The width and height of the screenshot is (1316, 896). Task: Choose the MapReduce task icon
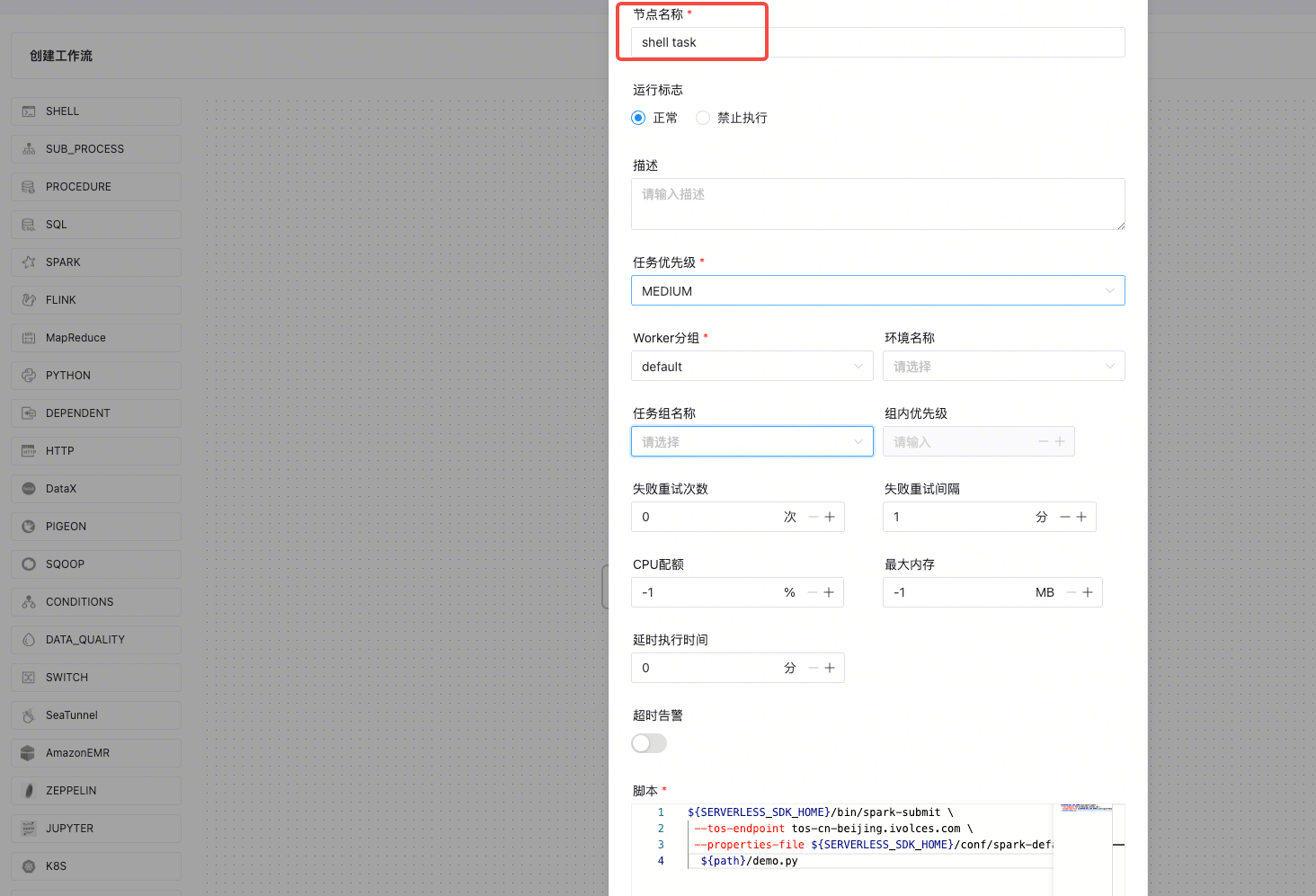pyautogui.click(x=29, y=338)
